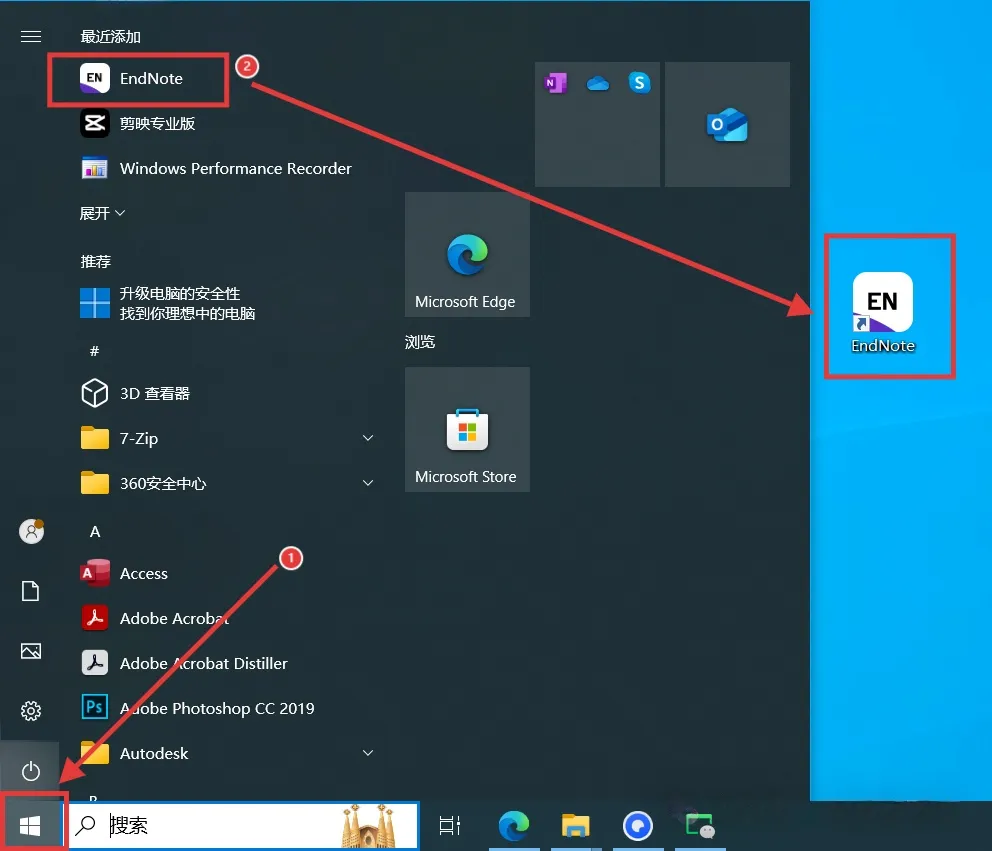
Task: Open Windows Performance Recorder
Action: [x=215, y=168]
